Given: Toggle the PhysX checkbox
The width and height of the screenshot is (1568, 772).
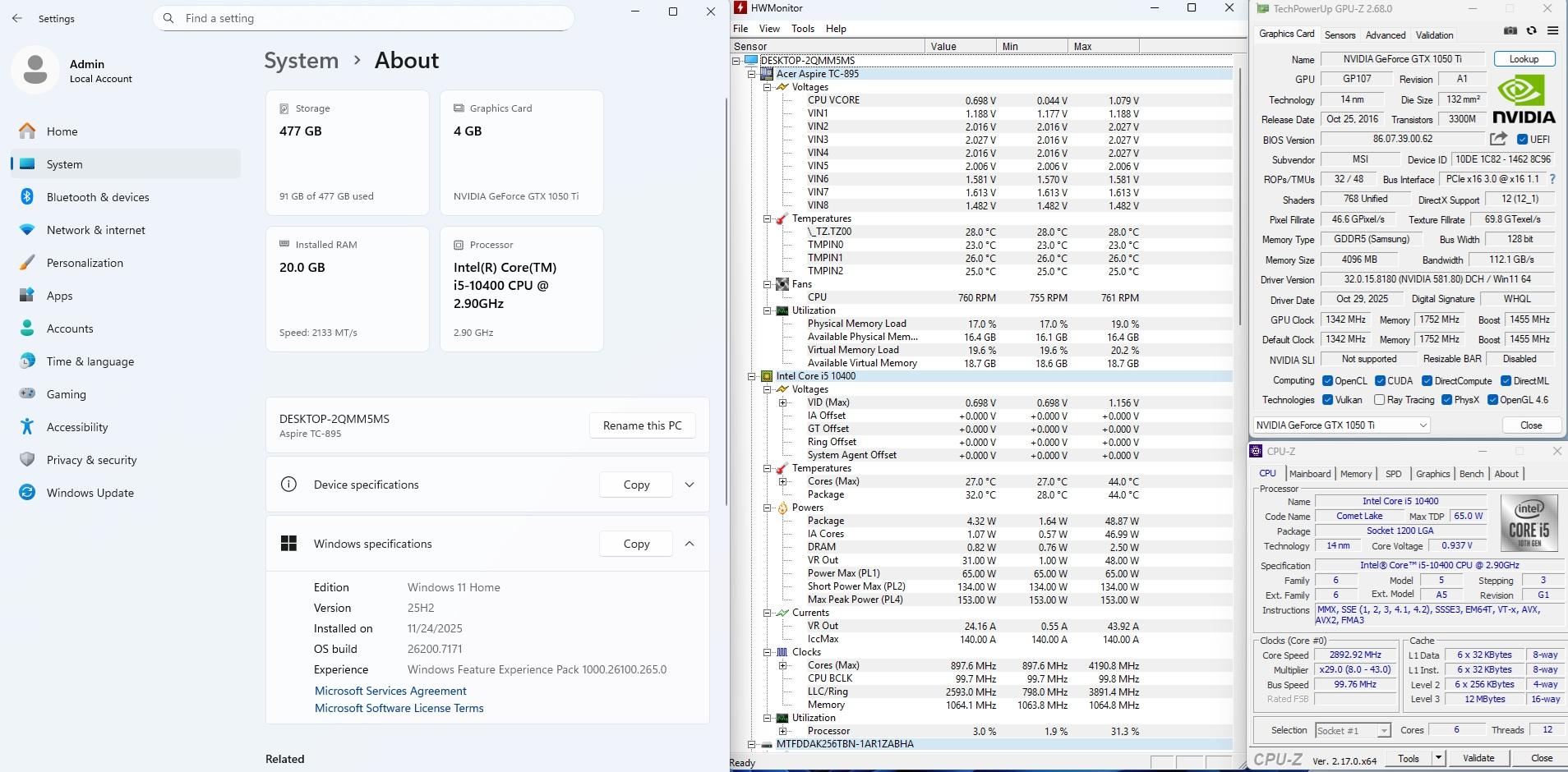Looking at the screenshot, I should (x=1446, y=400).
